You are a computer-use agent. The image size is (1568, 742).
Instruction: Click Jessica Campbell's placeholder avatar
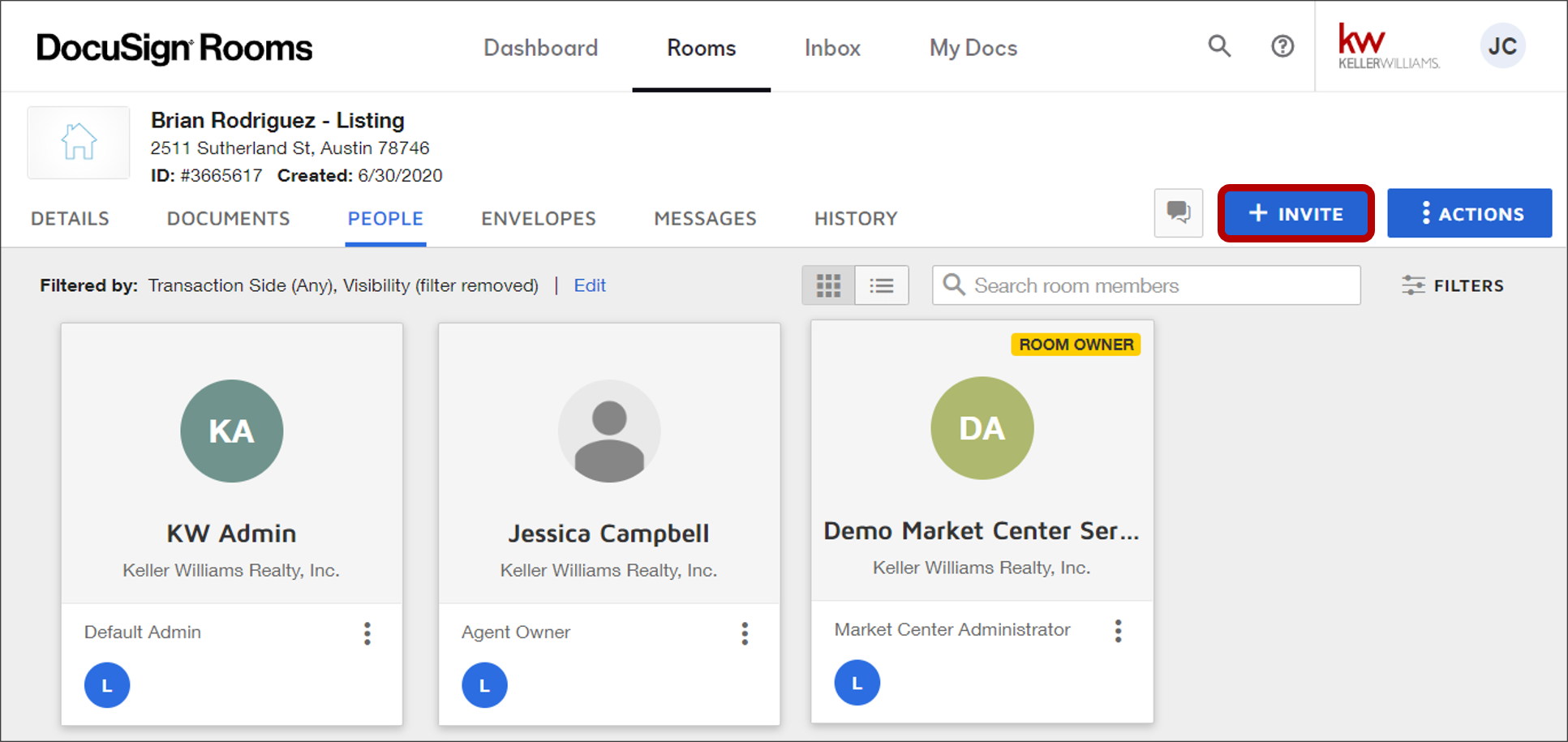pyautogui.click(x=609, y=431)
